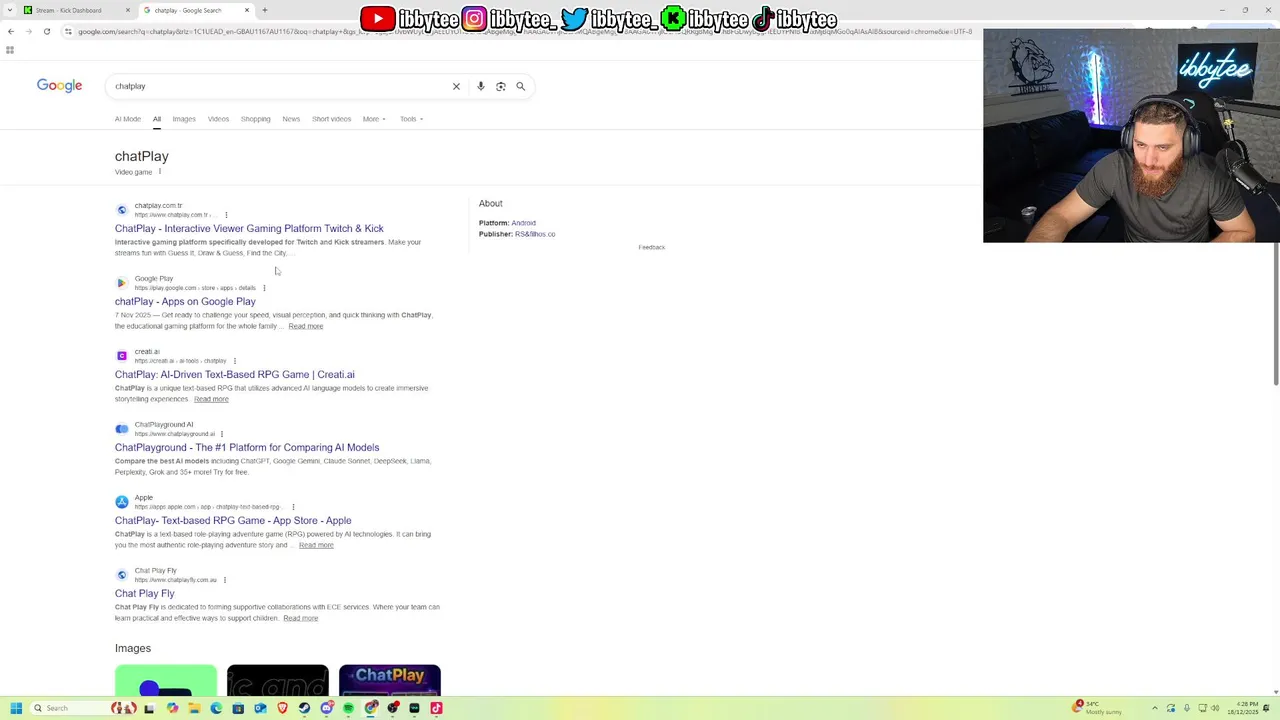Image resolution: width=1280 pixels, height=720 pixels.
Task: Open ChatPlayground Comparing AI Models link
Action: click(x=247, y=448)
